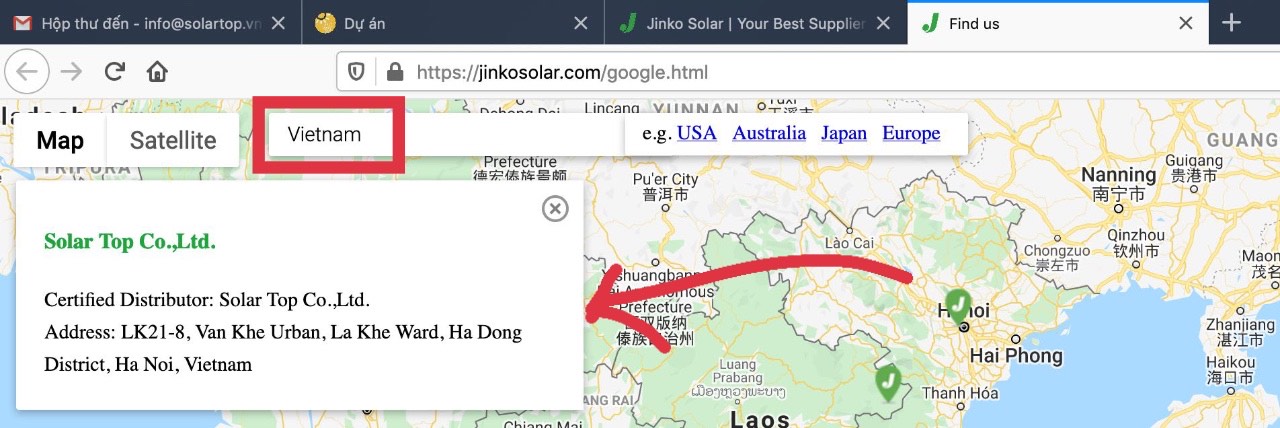Switch to Satellite view
This screenshot has height=428, width=1280.
(x=173, y=140)
